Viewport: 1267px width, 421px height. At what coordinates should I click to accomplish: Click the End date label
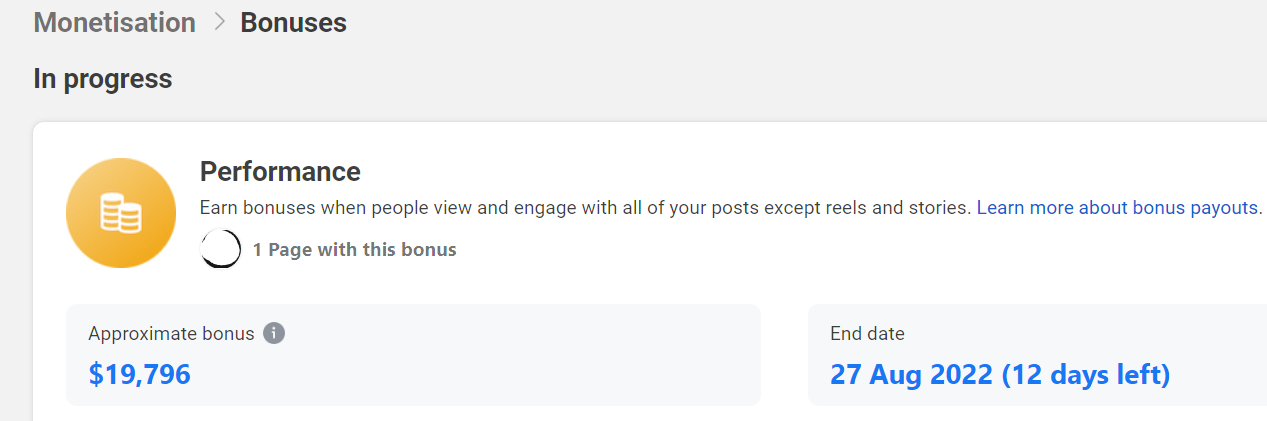tap(867, 334)
